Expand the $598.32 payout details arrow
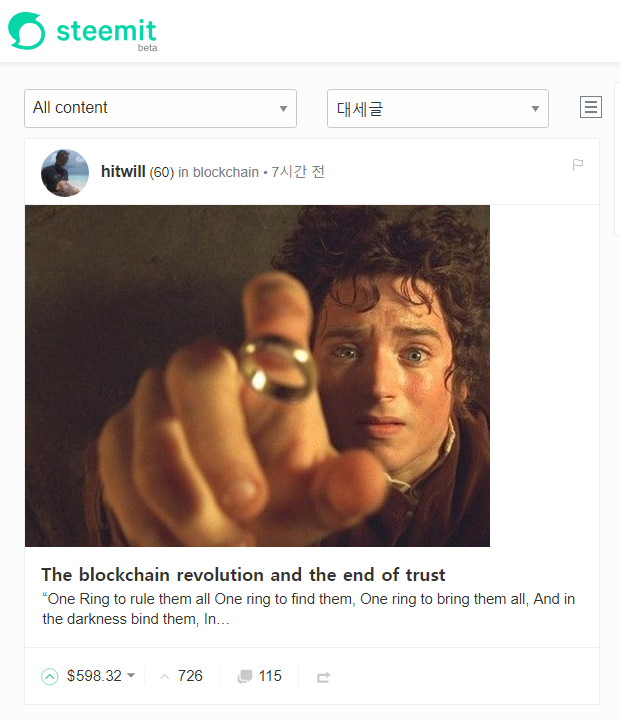620x720 pixels. (131, 675)
